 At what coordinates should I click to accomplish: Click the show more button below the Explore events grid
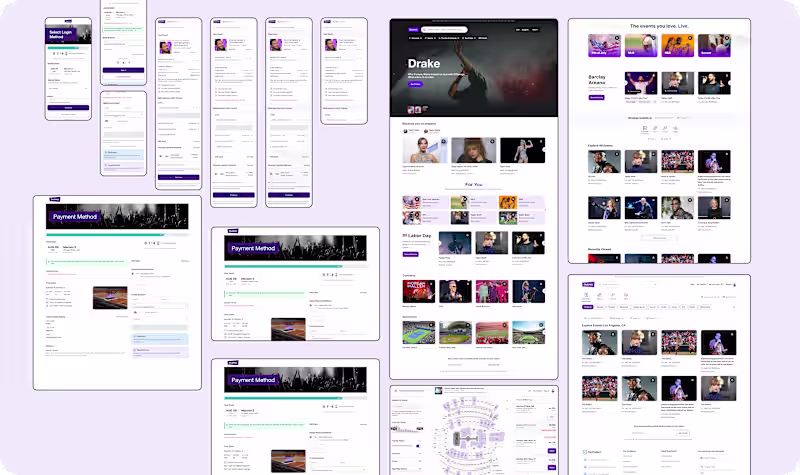coord(659,238)
